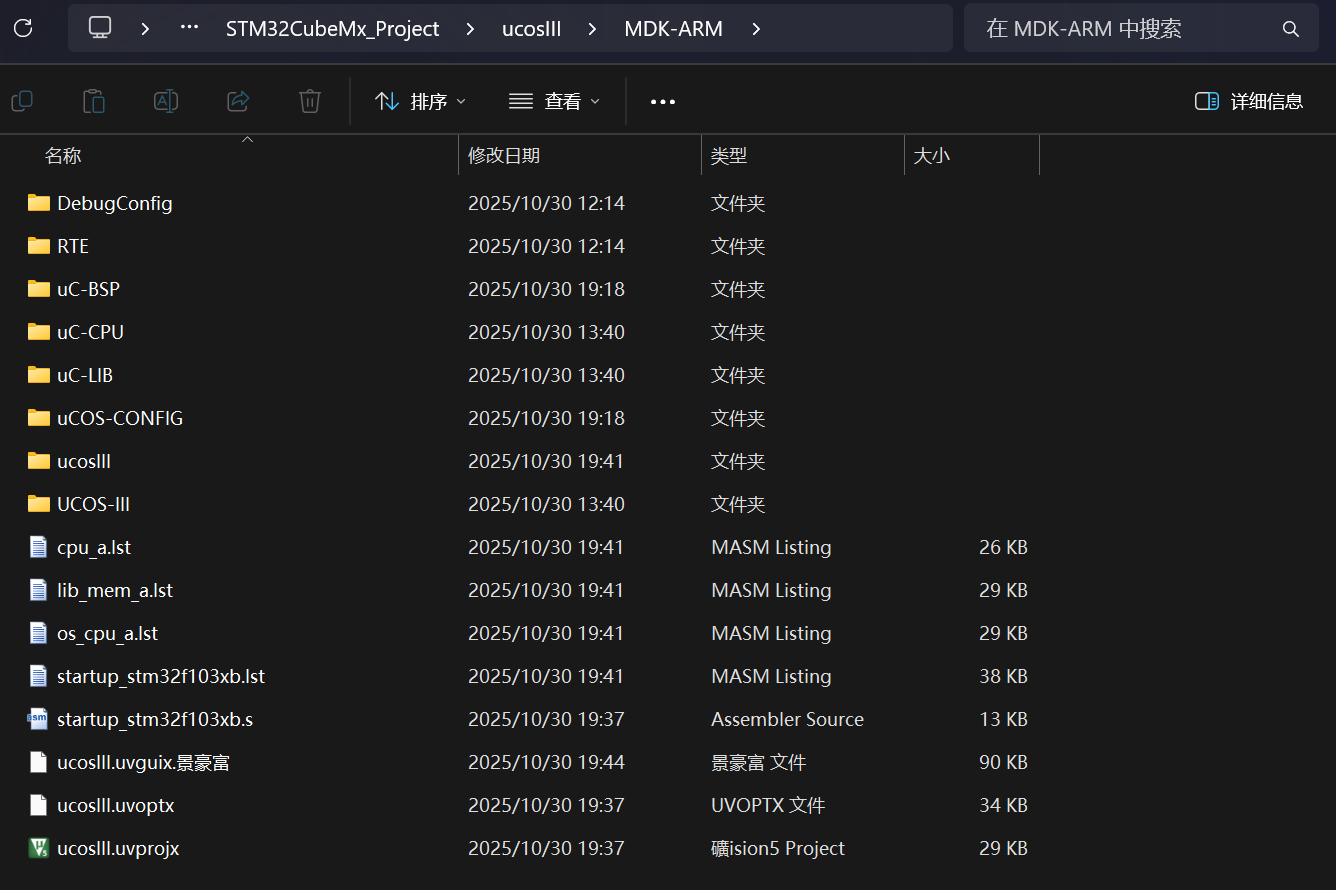The image size is (1336, 890).
Task: Click the lib_mem_a.lst file name
Action: (x=115, y=590)
